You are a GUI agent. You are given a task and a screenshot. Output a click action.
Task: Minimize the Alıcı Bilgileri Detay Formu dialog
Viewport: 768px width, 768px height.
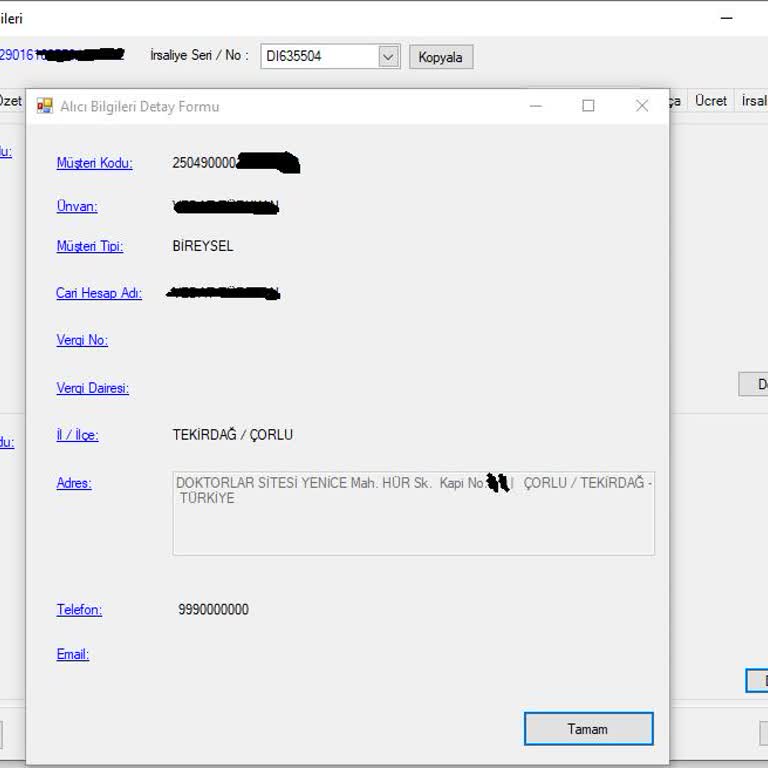coord(536,106)
